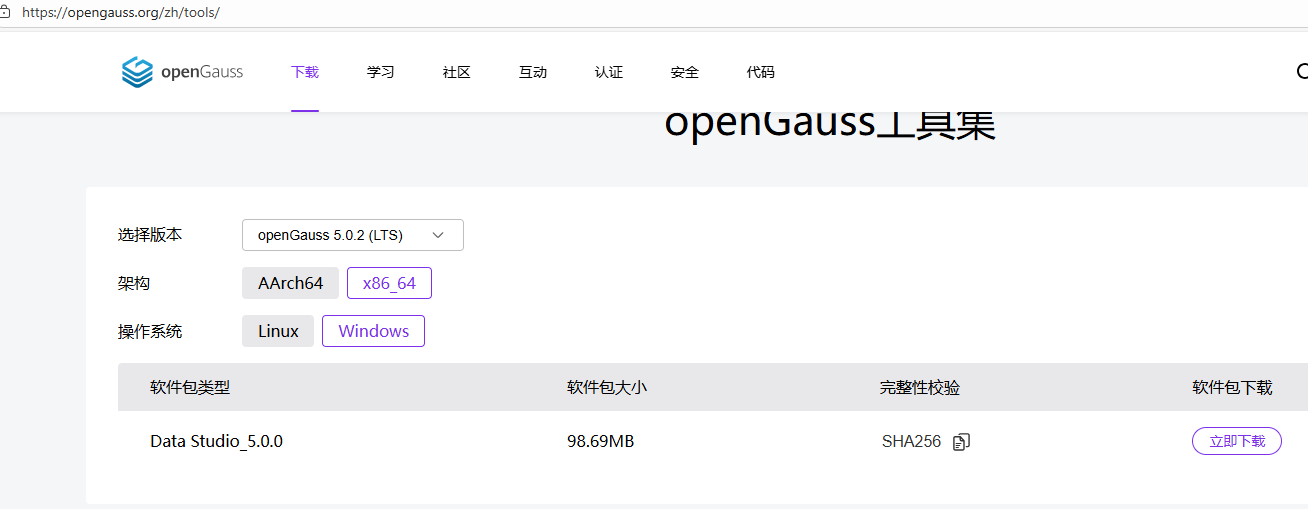Choose Linux operating system

click(x=278, y=331)
